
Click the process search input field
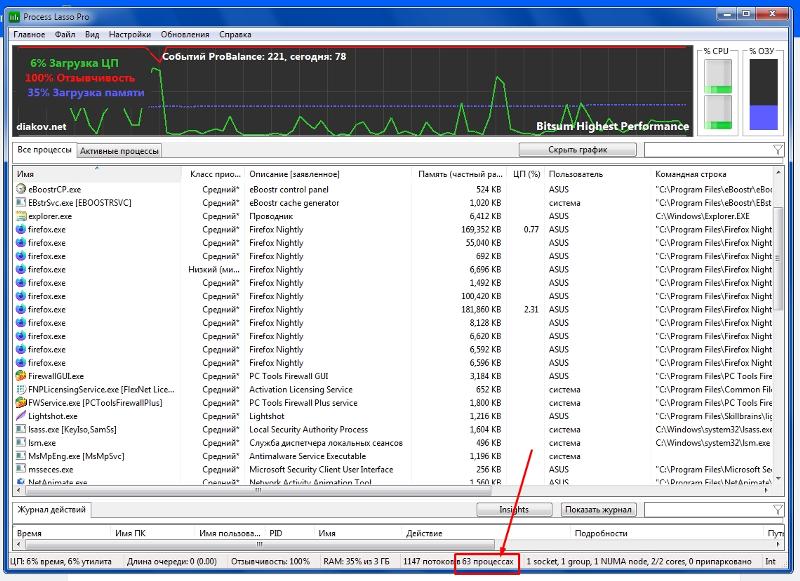tap(708, 150)
